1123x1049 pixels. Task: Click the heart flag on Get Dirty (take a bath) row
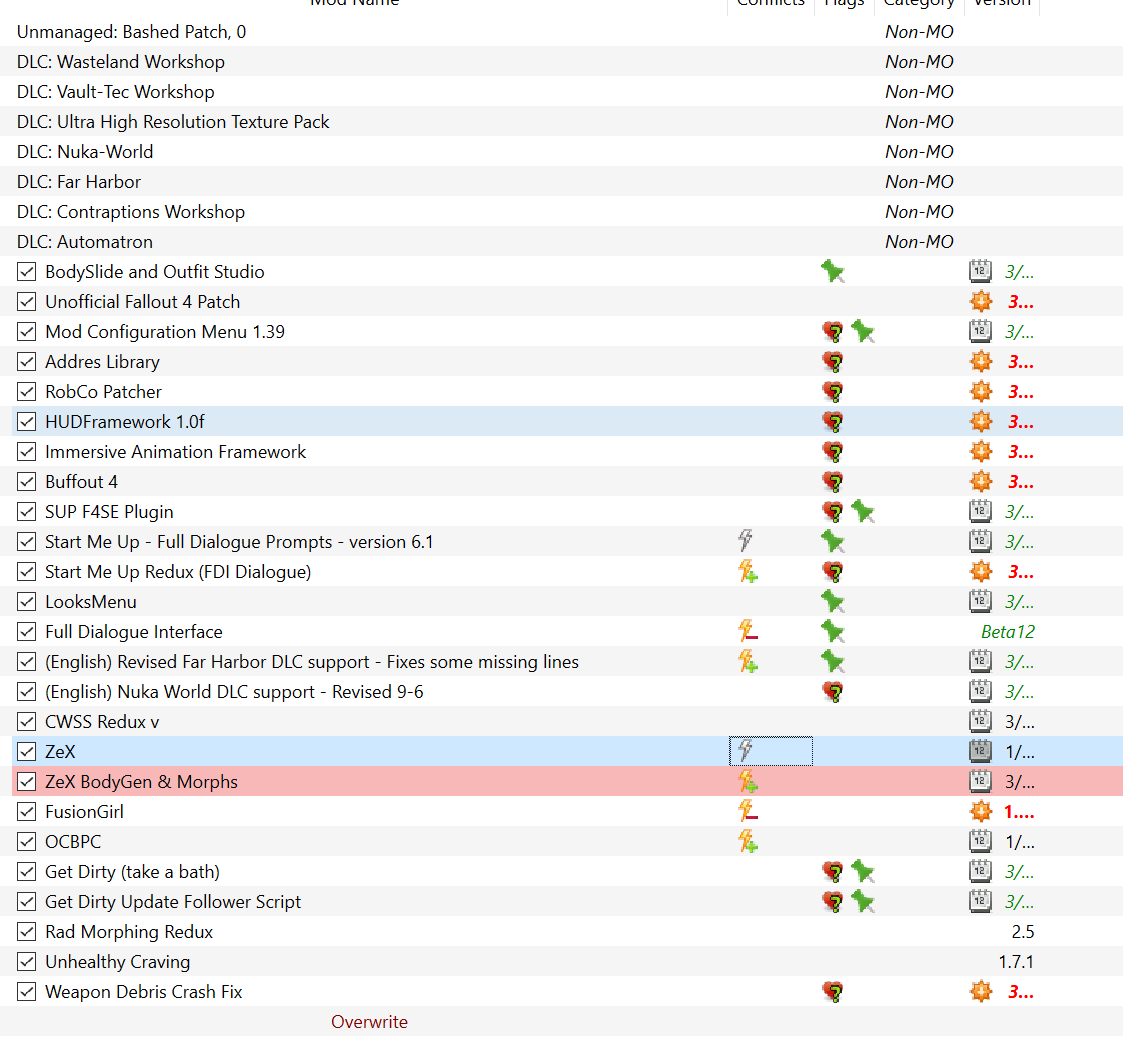(832, 872)
